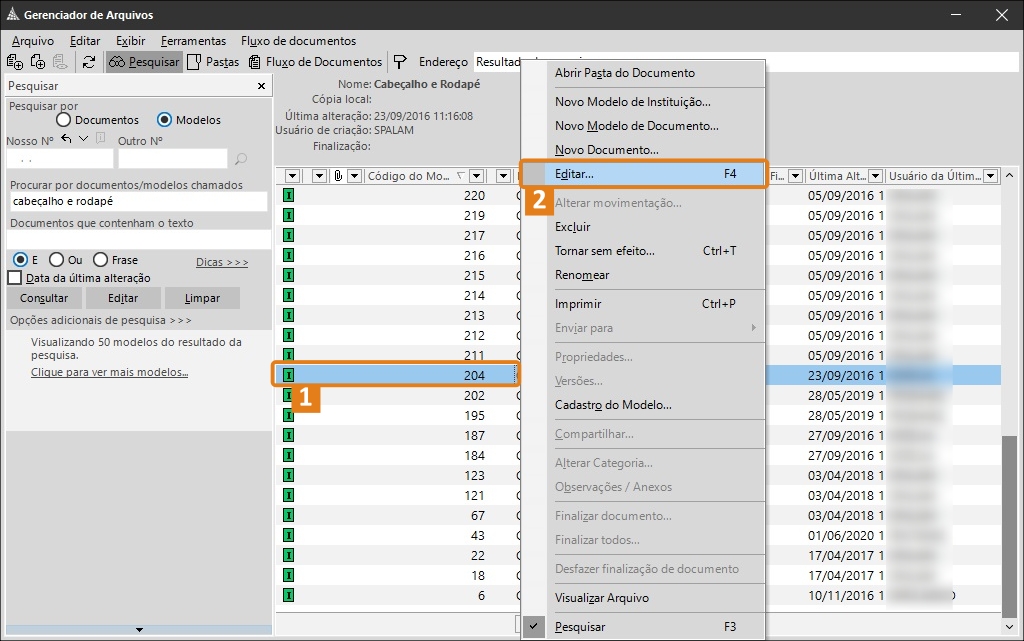The width and height of the screenshot is (1024, 641).
Task: Click the refresh arrows toolbar icon
Action: tap(89, 62)
